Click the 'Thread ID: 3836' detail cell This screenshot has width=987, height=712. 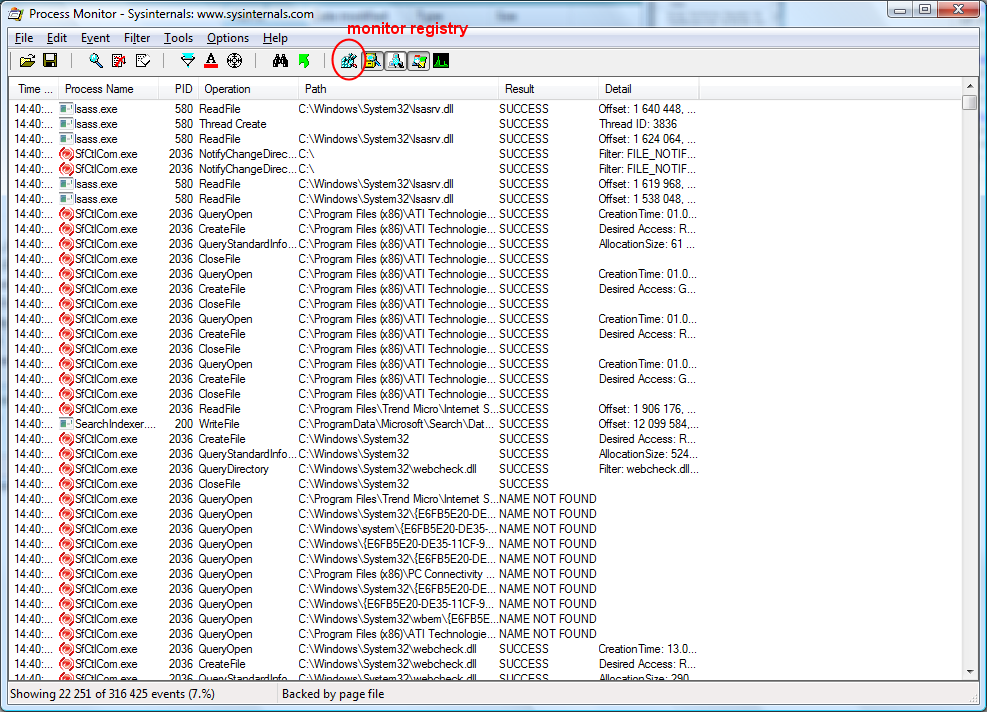point(638,124)
